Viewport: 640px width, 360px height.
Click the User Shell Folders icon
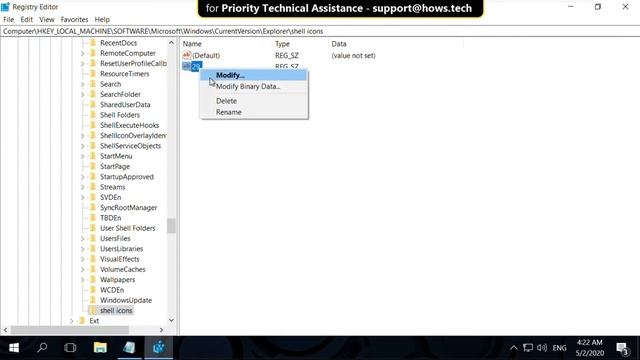coord(93,228)
